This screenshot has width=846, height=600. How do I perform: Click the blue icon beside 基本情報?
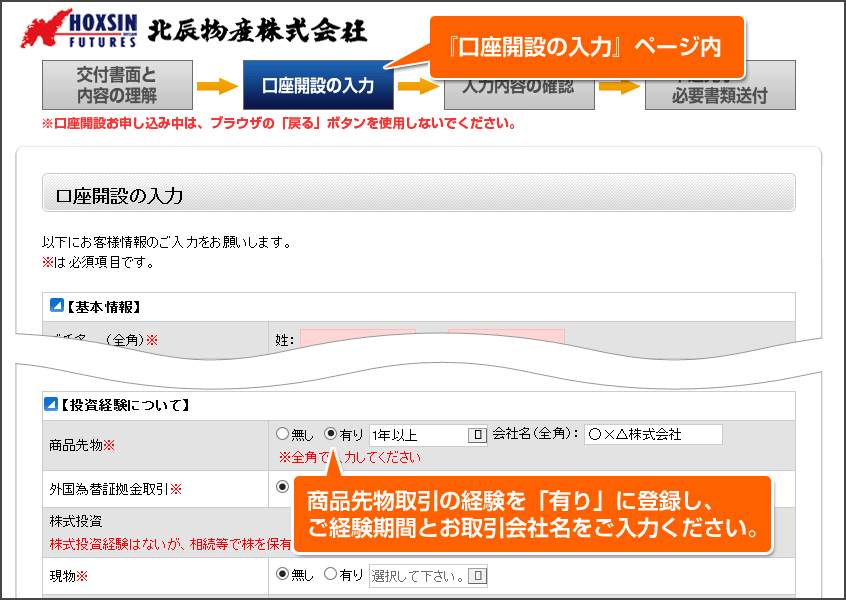(x=57, y=306)
